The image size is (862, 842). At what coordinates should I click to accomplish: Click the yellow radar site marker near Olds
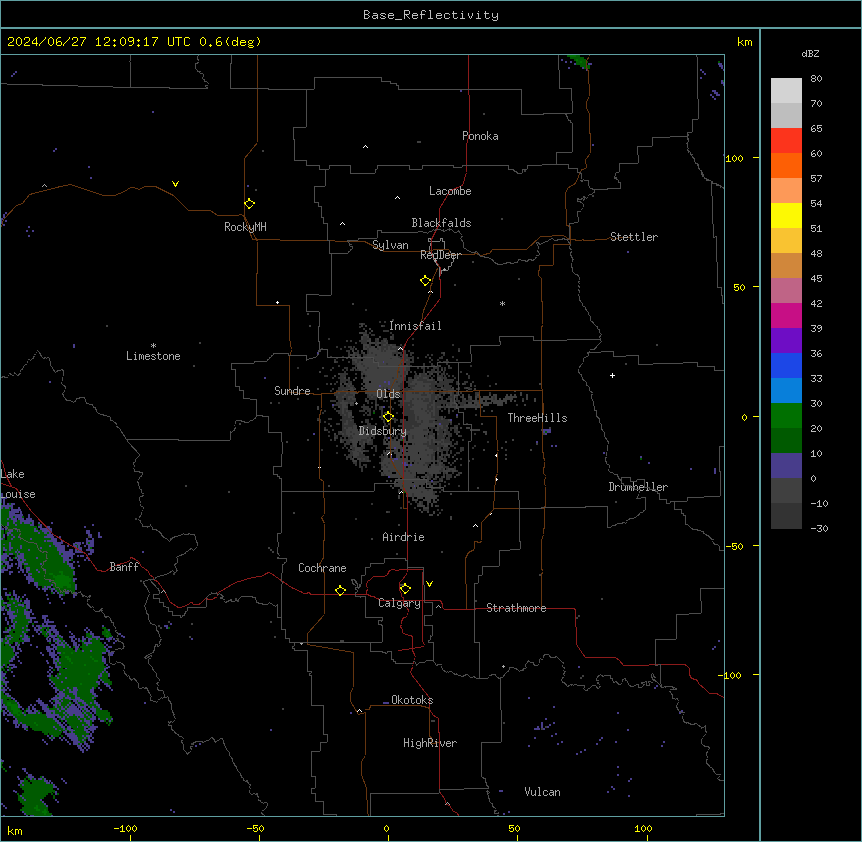point(388,417)
